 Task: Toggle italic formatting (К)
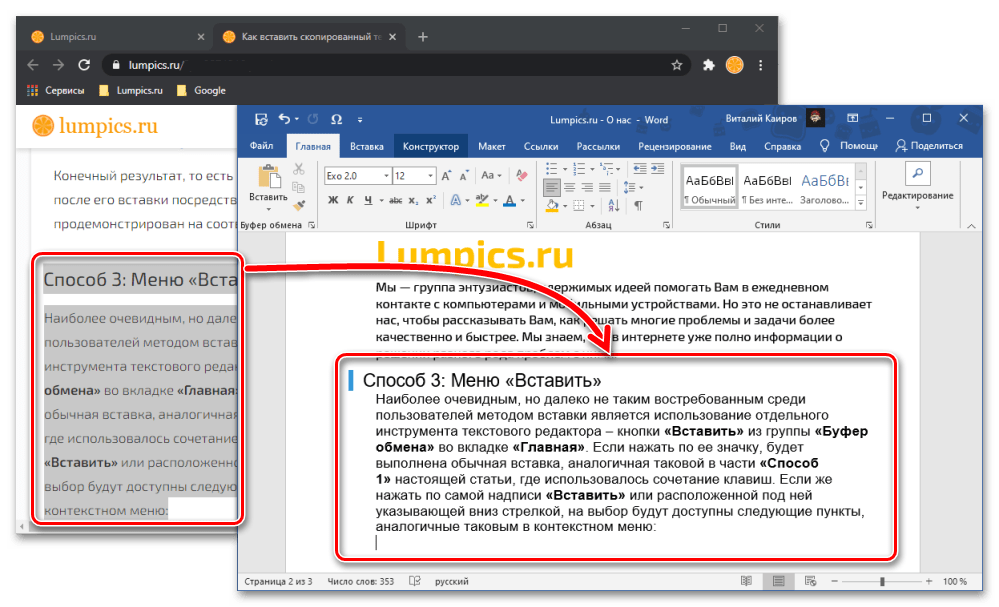click(350, 200)
